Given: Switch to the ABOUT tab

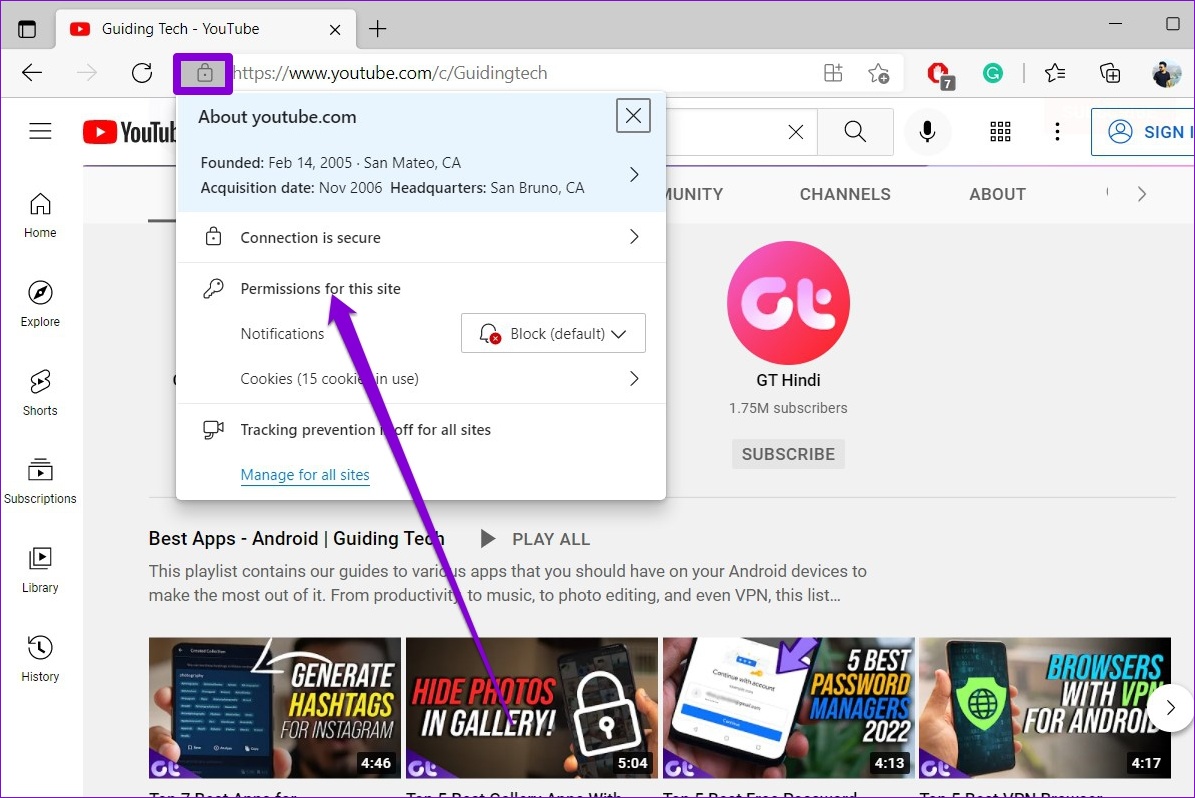Looking at the screenshot, I should (998, 194).
